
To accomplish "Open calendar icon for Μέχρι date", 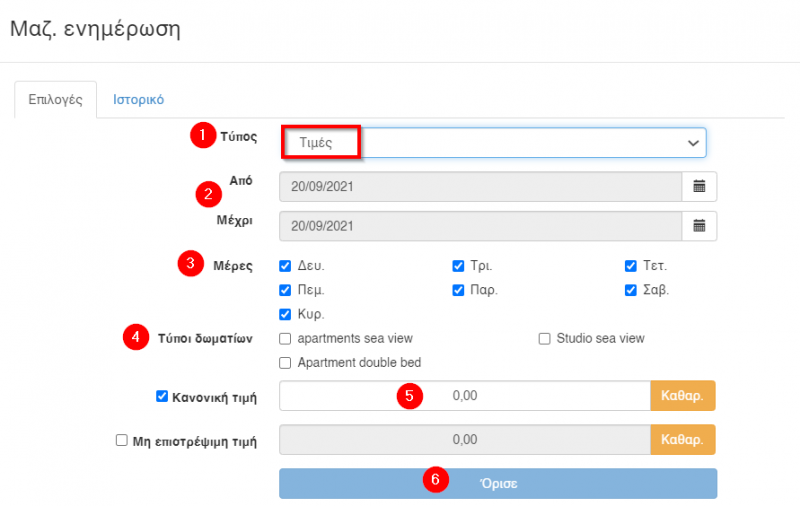I will point(699,225).
